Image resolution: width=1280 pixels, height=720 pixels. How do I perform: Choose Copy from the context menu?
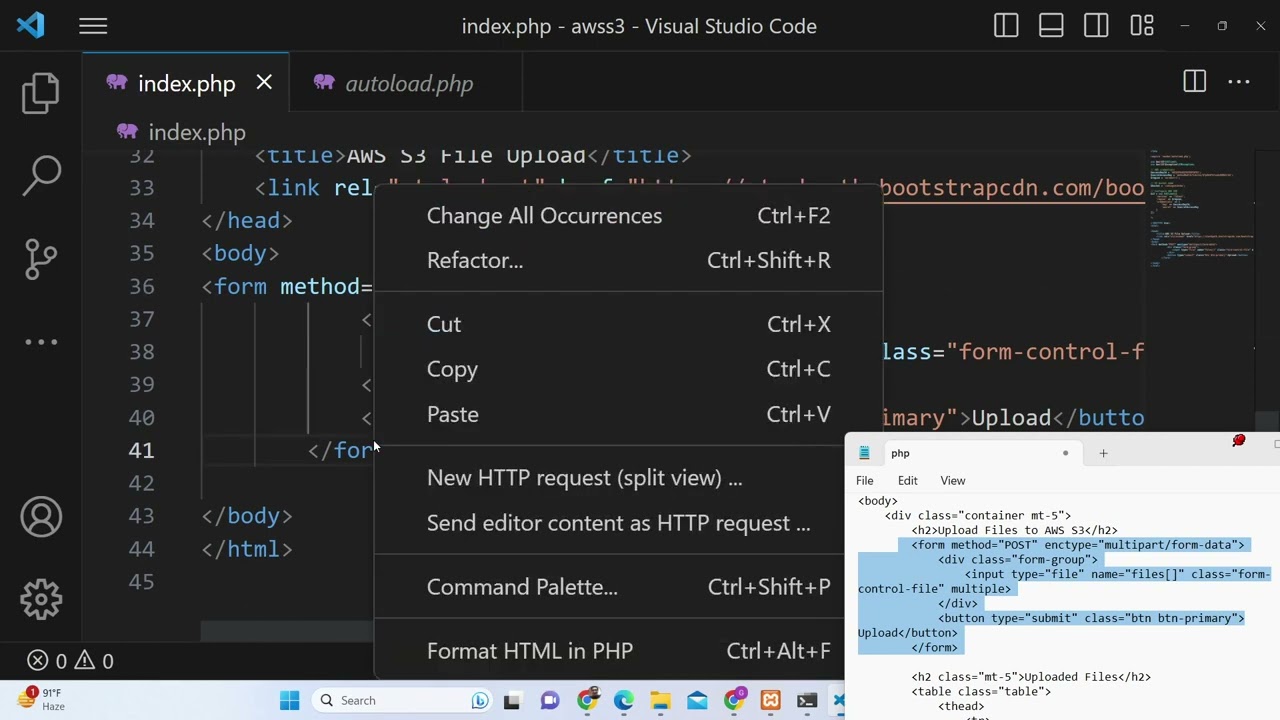[x=452, y=369]
